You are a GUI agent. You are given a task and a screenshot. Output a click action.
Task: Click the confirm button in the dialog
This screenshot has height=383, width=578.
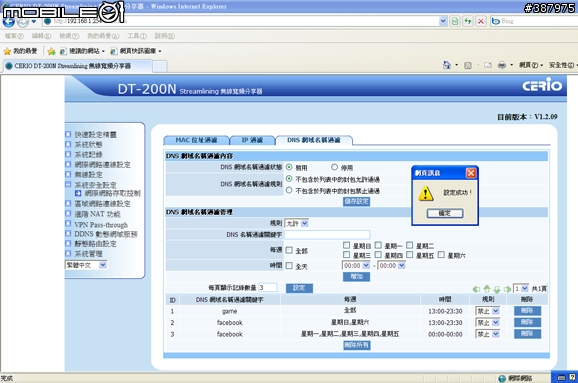(x=445, y=213)
